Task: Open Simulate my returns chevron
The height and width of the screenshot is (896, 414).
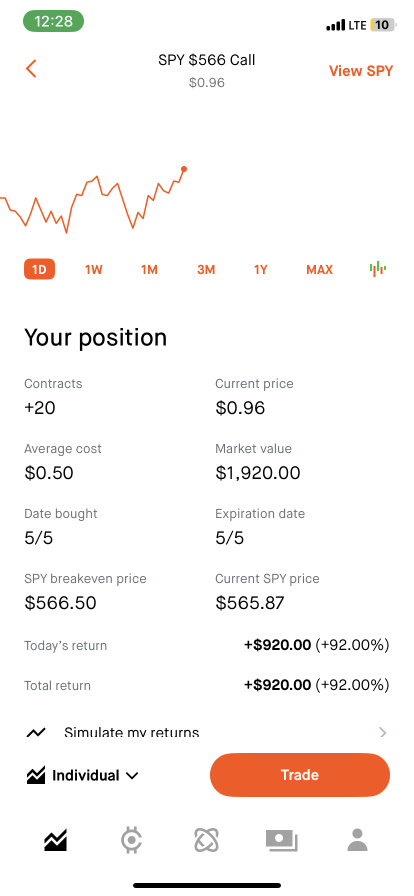Action: [x=383, y=732]
